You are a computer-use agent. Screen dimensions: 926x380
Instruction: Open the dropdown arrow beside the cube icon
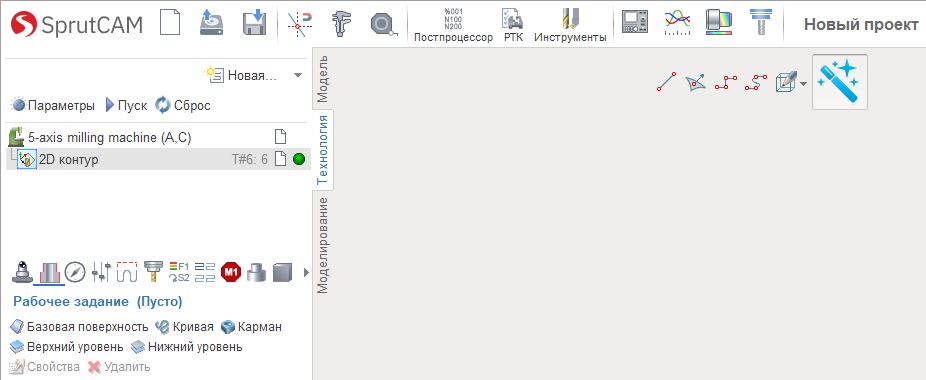point(804,83)
